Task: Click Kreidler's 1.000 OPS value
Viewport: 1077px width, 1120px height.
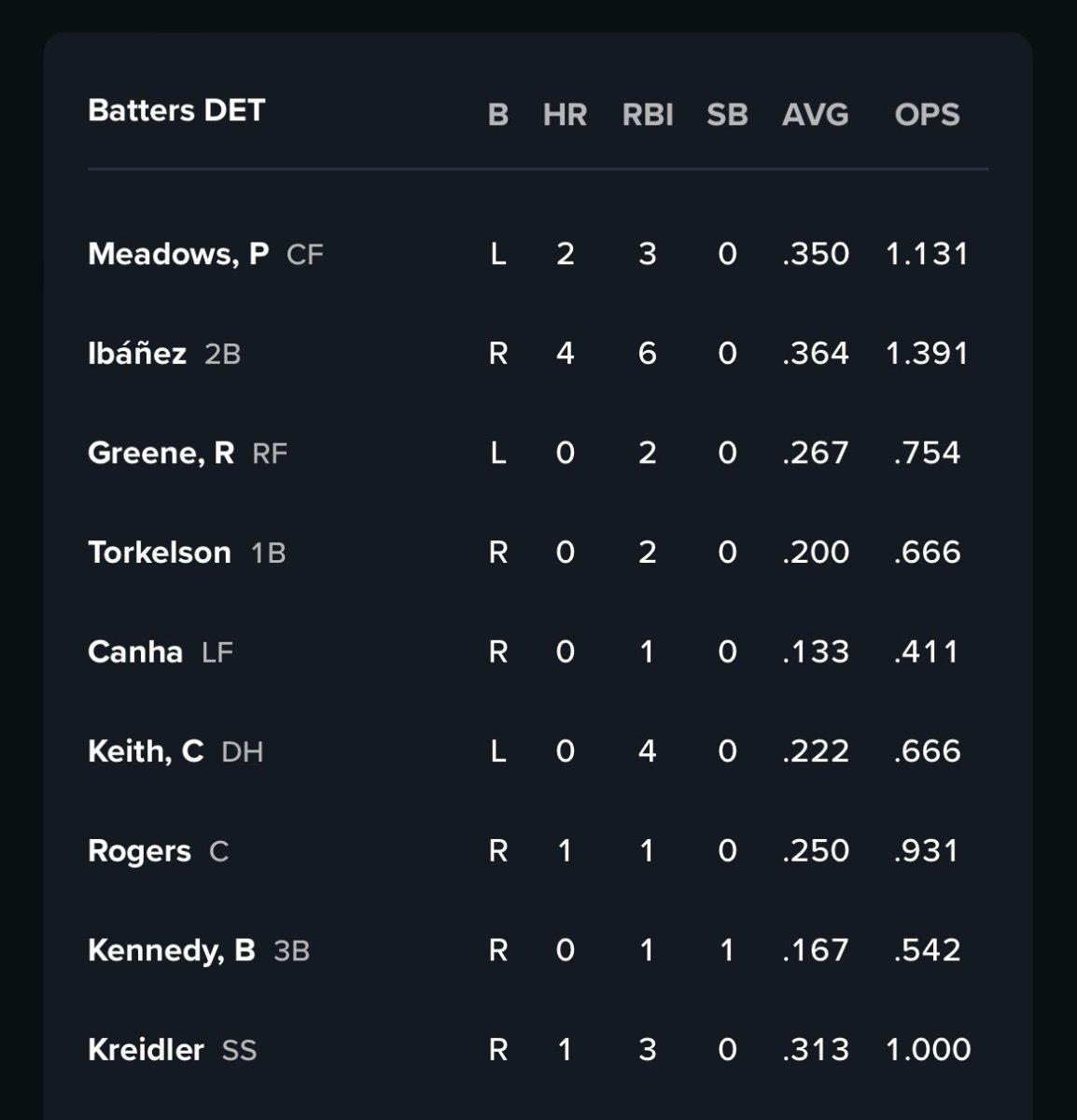Action: point(928,1050)
